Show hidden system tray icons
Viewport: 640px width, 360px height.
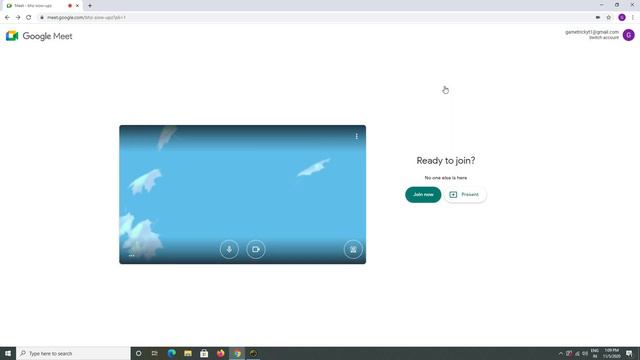(x=560, y=353)
